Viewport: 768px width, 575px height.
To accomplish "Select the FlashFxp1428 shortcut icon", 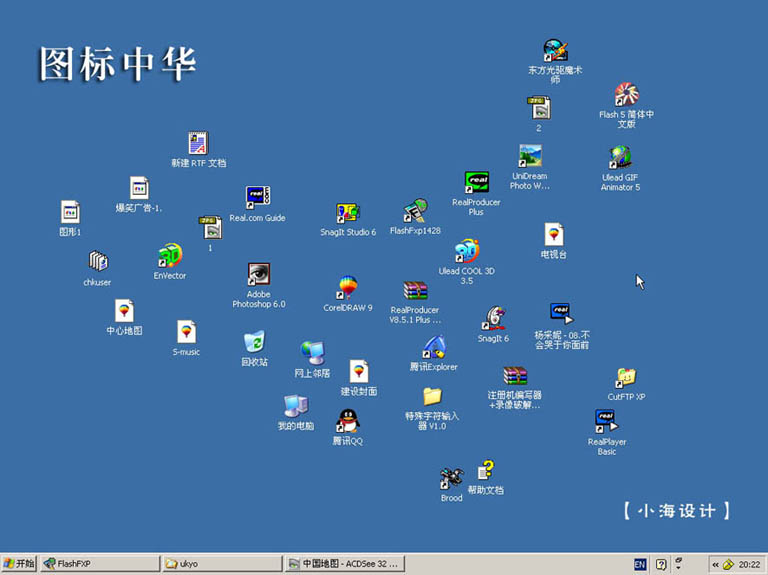I will tap(415, 211).
